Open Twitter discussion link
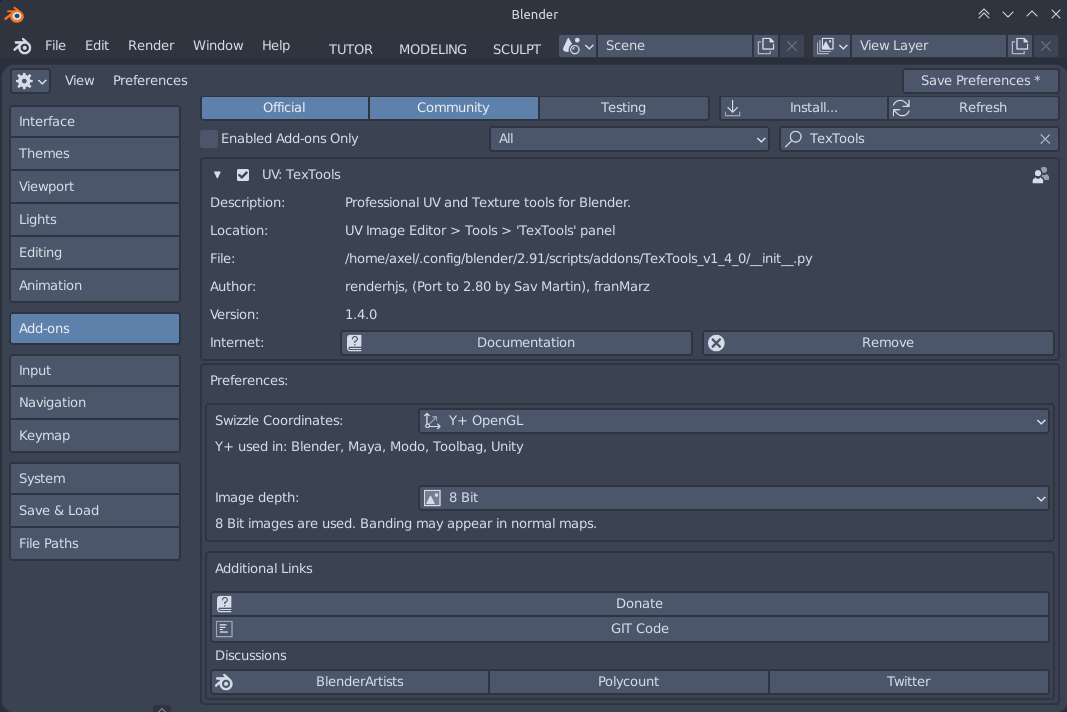 [x=908, y=681]
